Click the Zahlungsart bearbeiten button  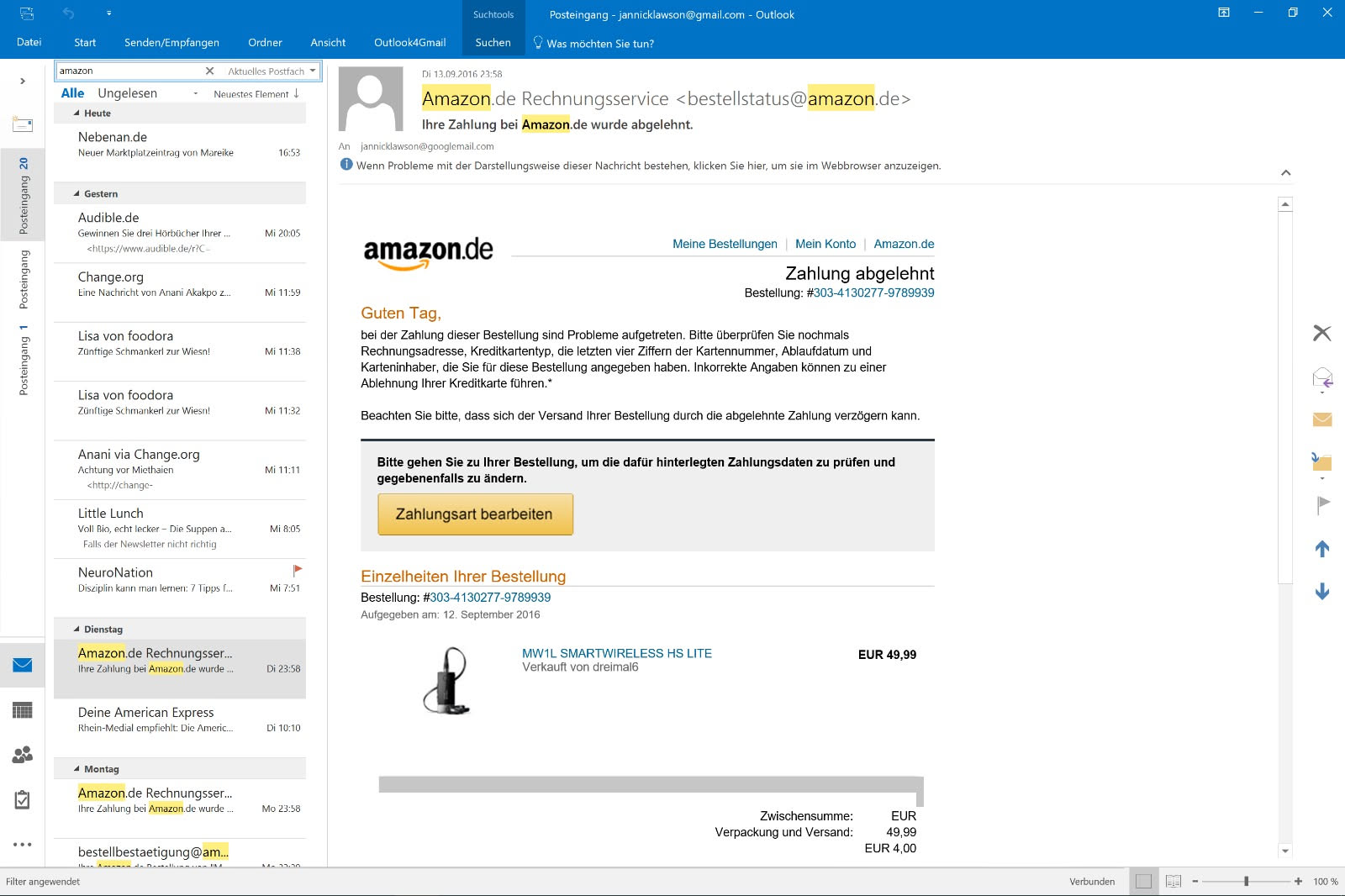point(475,514)
